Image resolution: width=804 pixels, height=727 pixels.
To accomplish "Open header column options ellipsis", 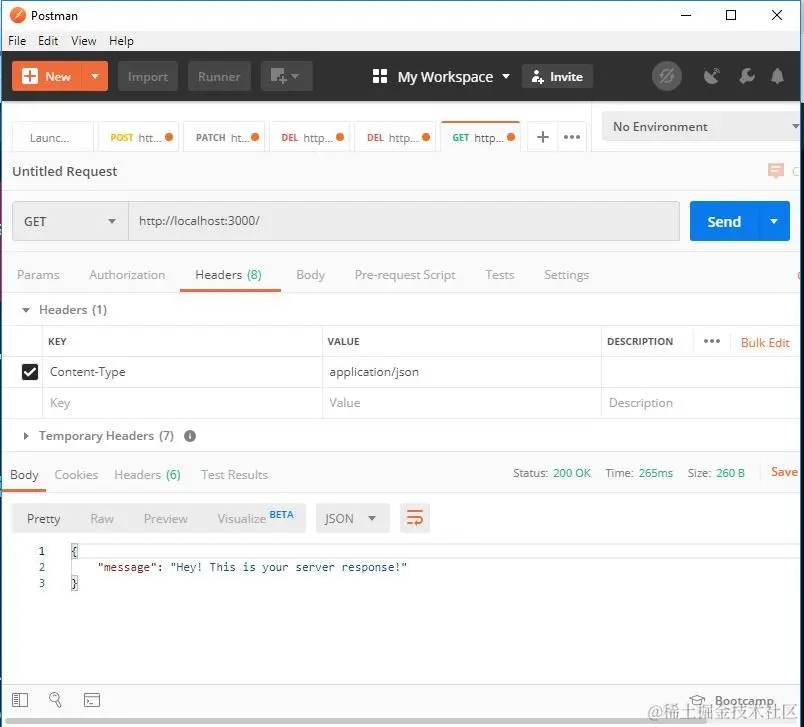I will click(x=712, y=341).
